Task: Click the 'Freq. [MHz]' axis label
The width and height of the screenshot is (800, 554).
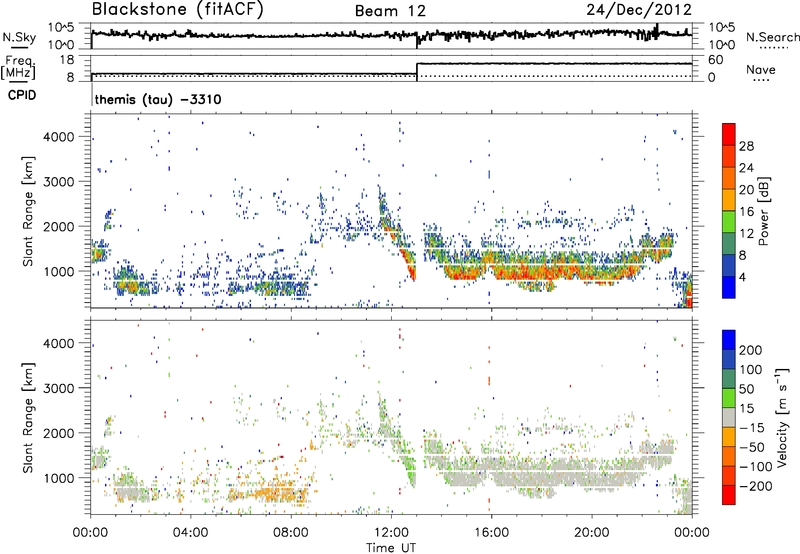Action: pos(19,67)
